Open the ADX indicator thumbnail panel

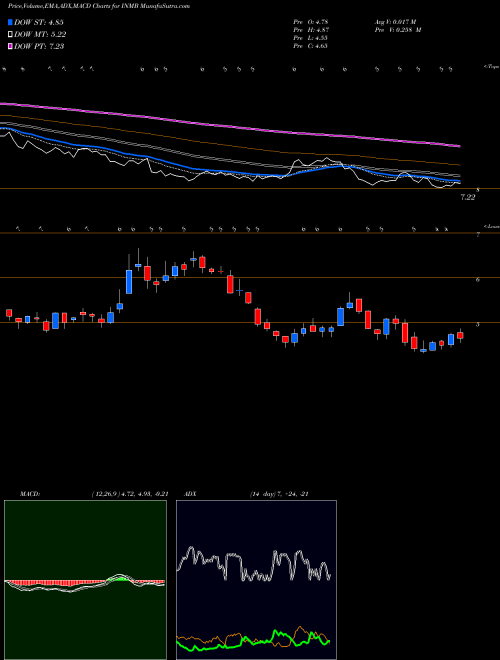pos(256,580)
